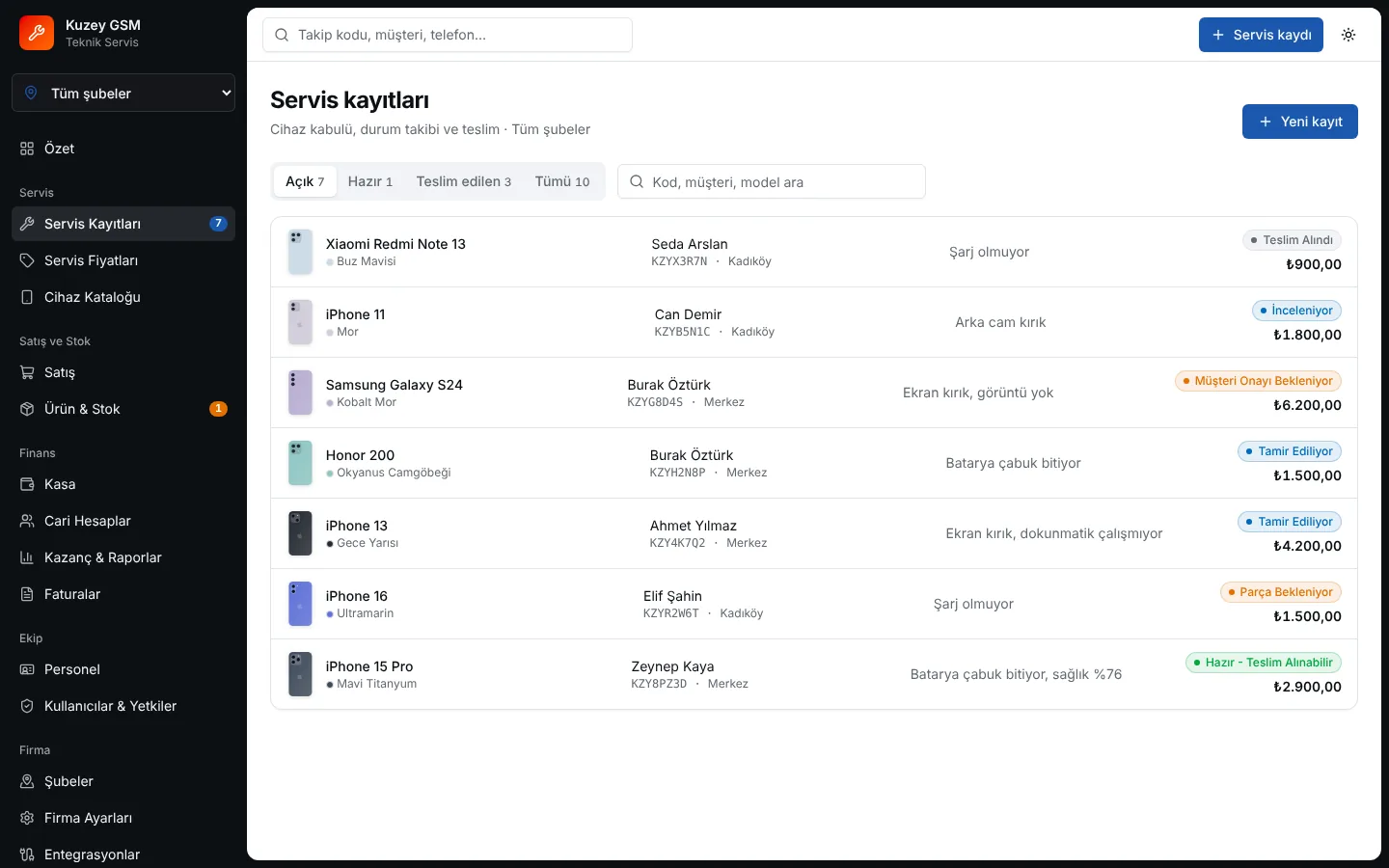Toggle the light/dark theme sun icon
The width and height of the screenshot is (1389, 868).
point(1348,35)
